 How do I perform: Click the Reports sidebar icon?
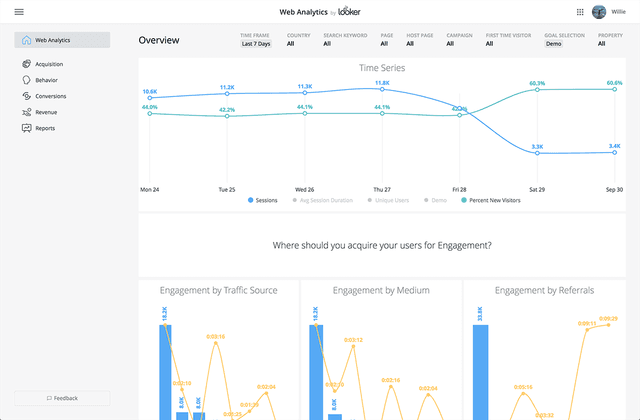point(26,128)
